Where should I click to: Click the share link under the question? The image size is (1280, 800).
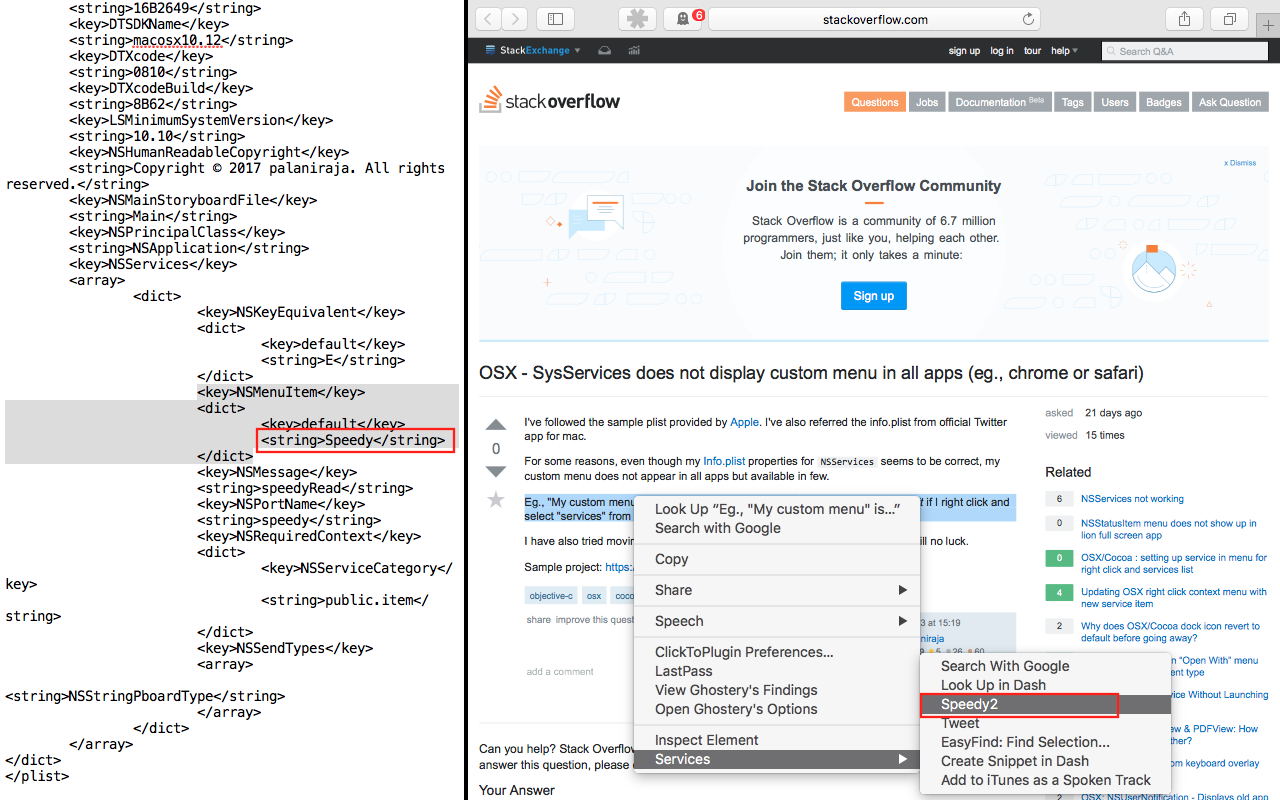click(x=539, y=620)
